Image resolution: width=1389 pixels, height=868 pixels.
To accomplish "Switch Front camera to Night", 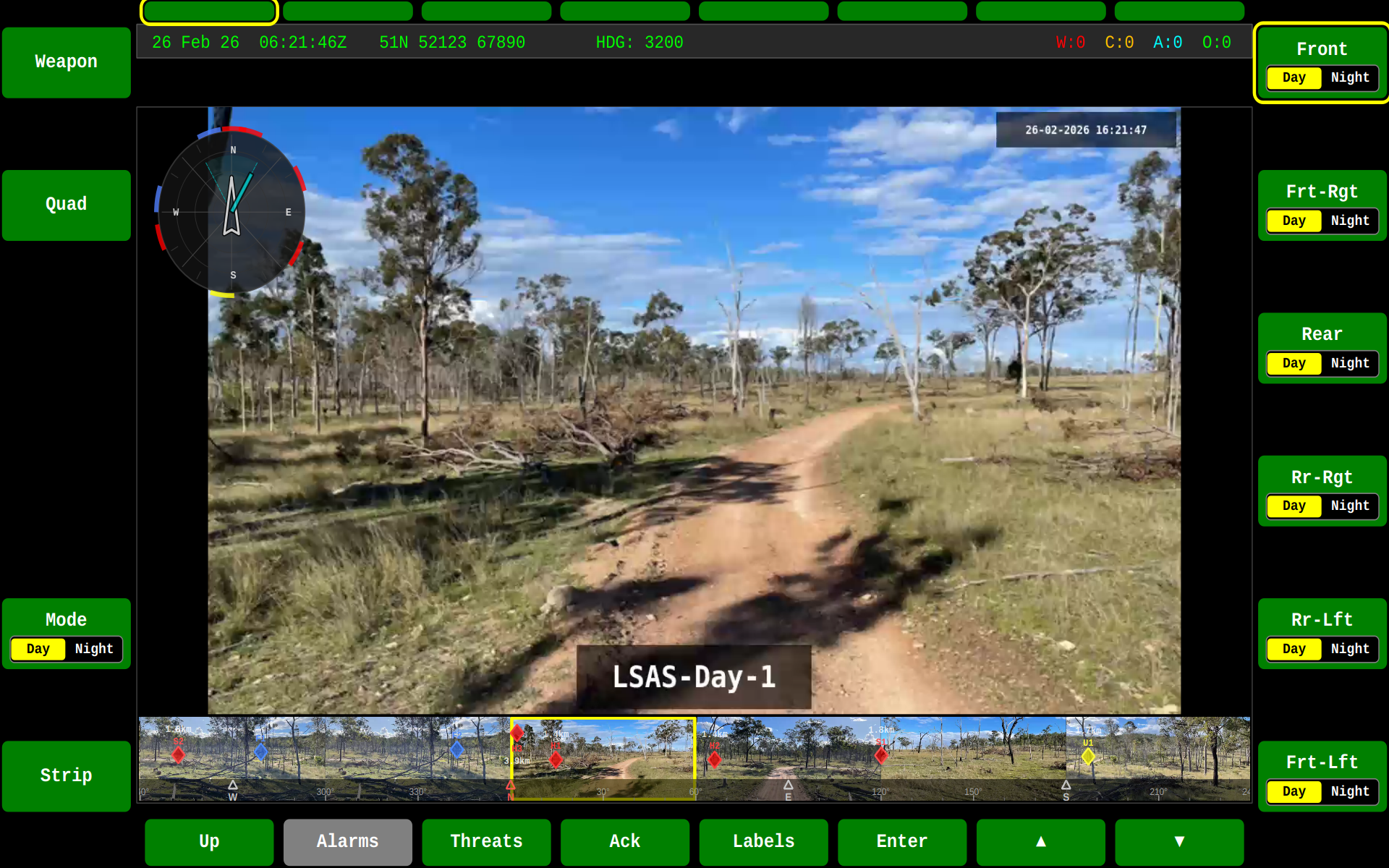I will pos(1349,77).
